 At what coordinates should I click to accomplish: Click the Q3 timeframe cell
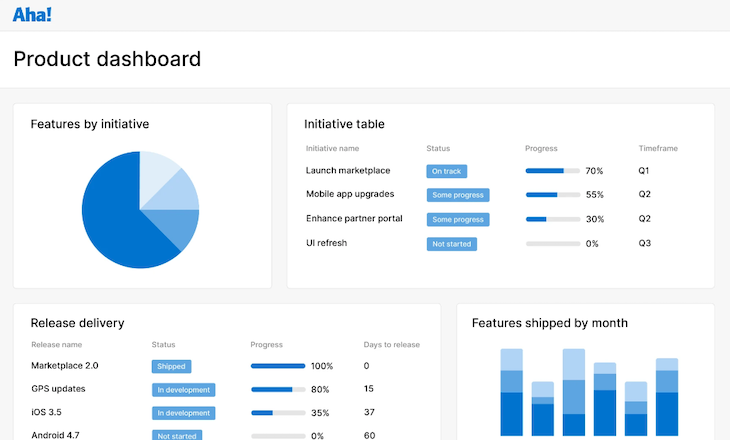[644, 243]
